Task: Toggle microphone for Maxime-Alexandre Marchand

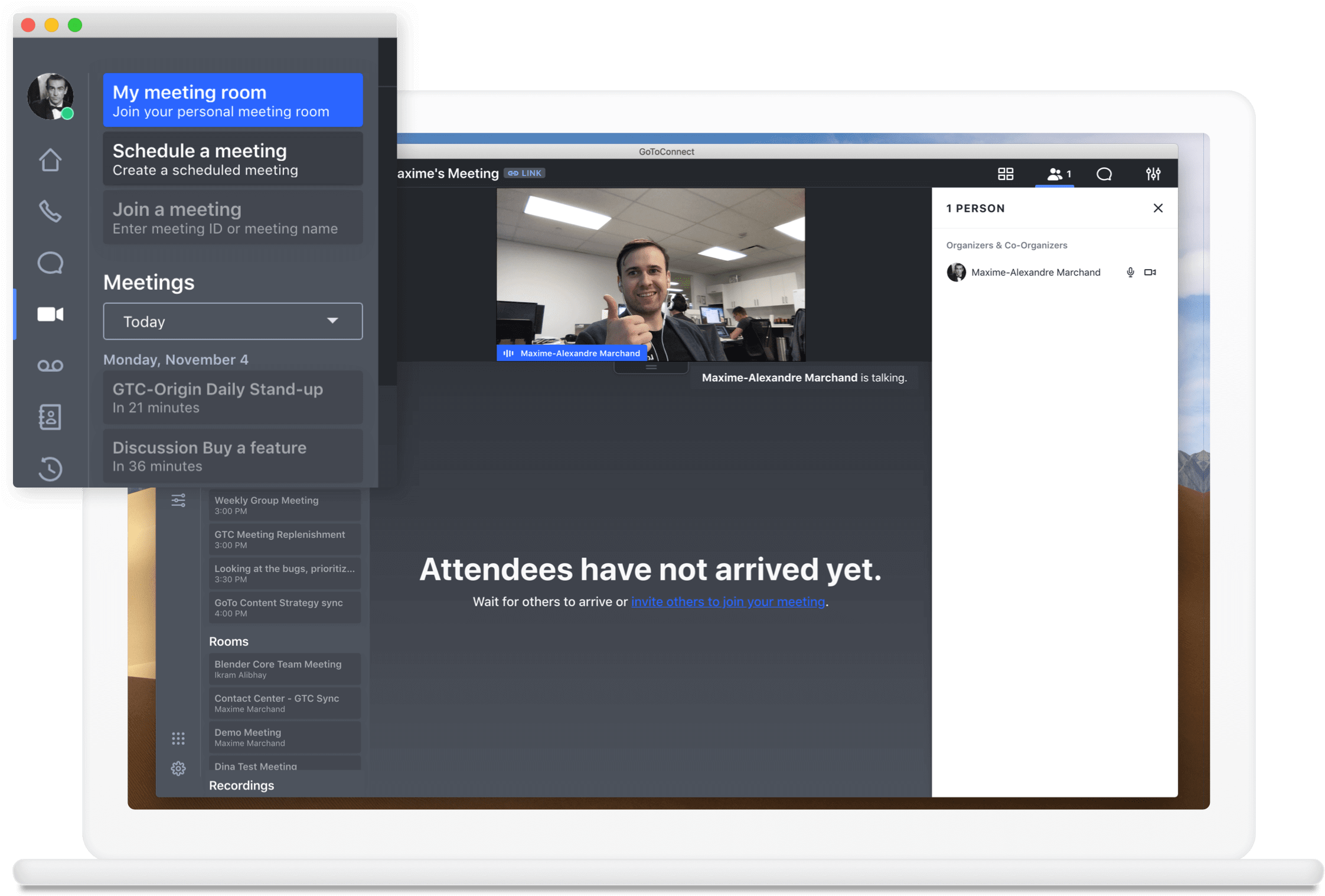Action: coord(1128,272)
